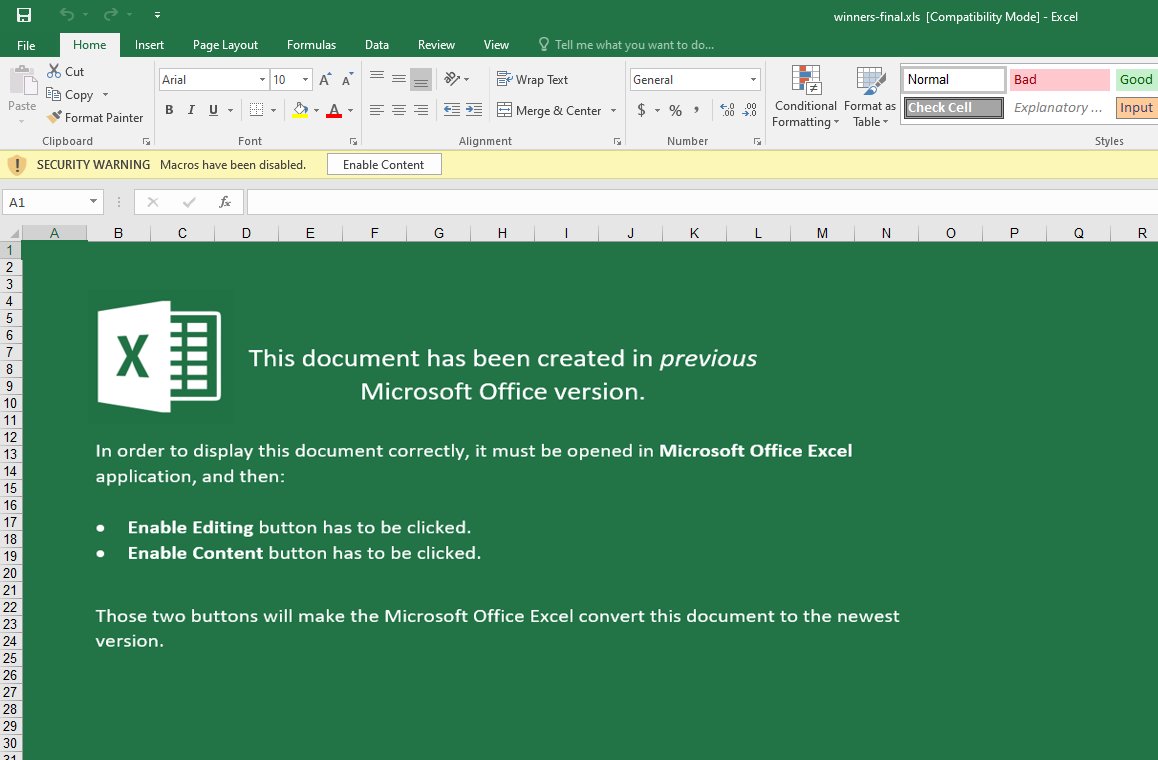Apply Accounting dollar format icon

641,110
